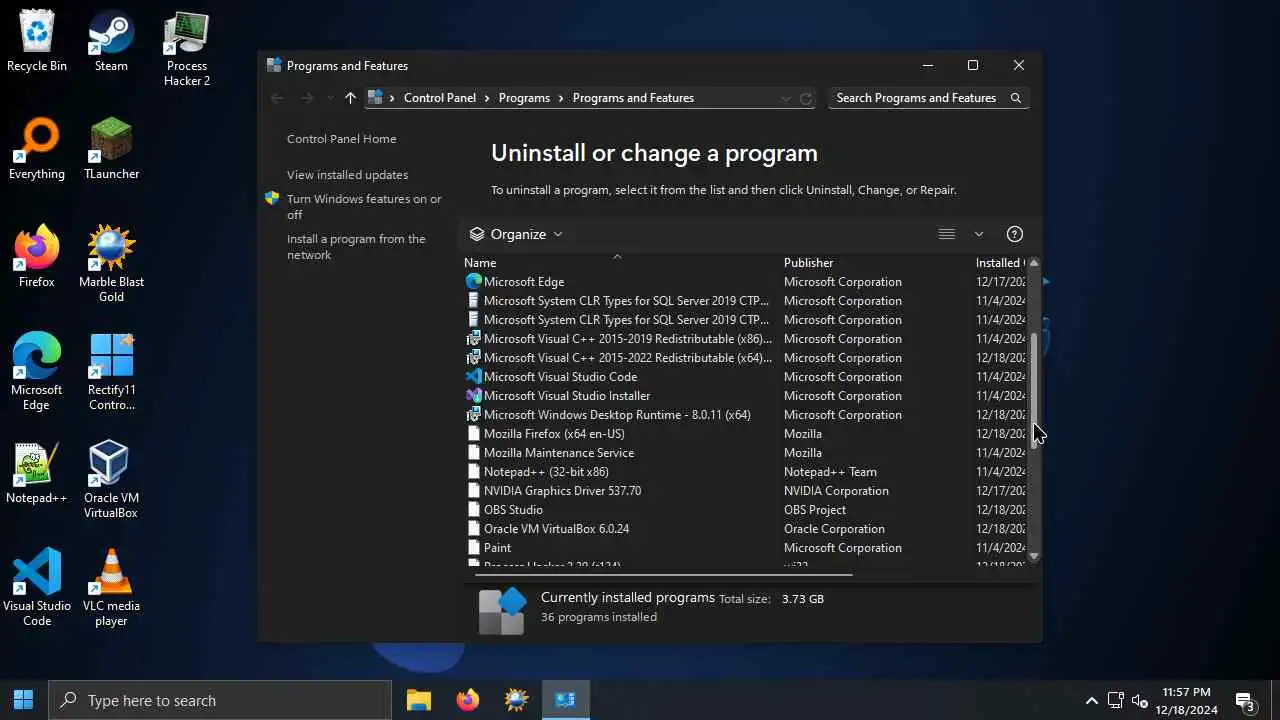Image resolution: width=1280 pixels, height=720 pixels.
Task: Select the Rectify11 Control desktop icon
Action: tap(111, 372)
